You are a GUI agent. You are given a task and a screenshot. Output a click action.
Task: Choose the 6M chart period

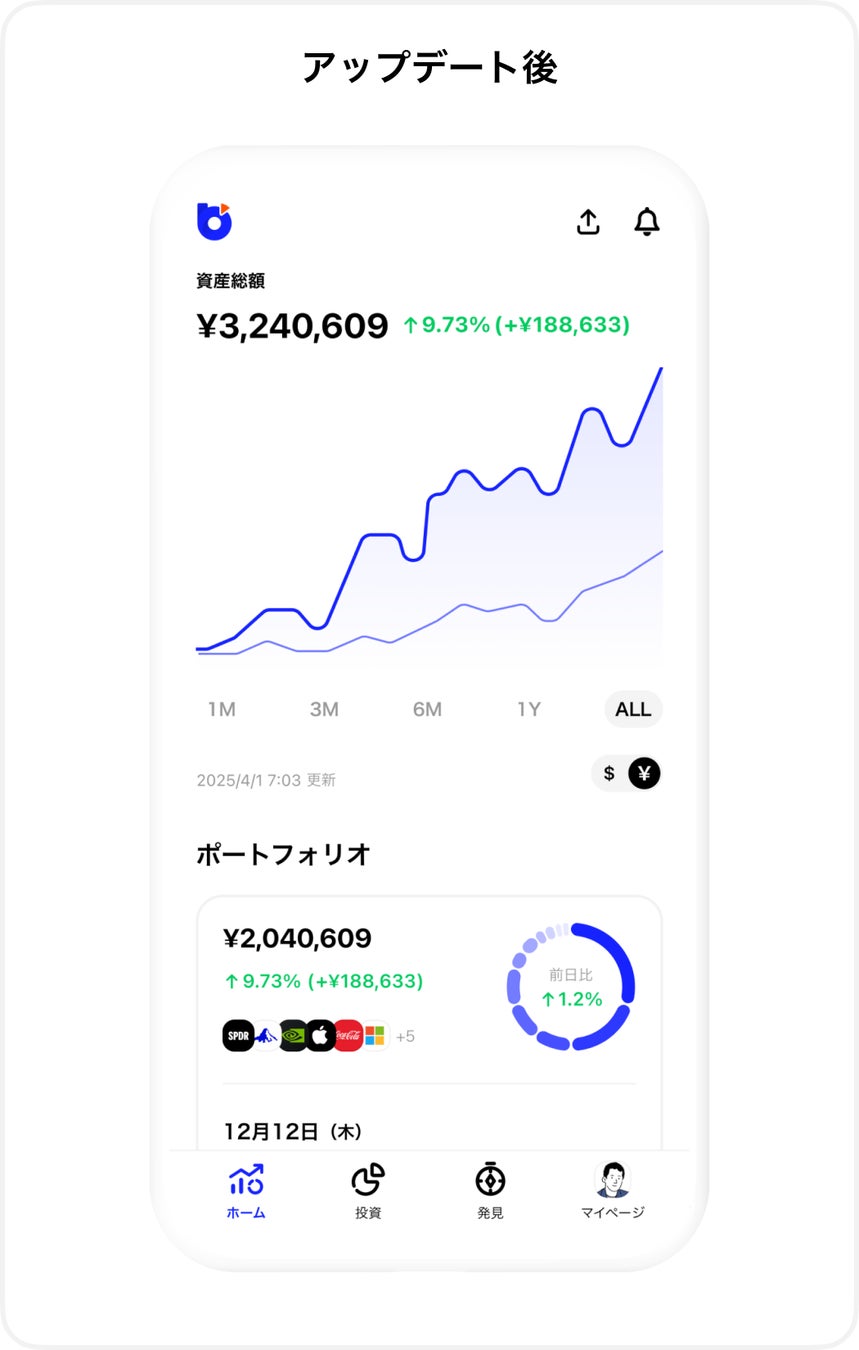coord(427,710)
